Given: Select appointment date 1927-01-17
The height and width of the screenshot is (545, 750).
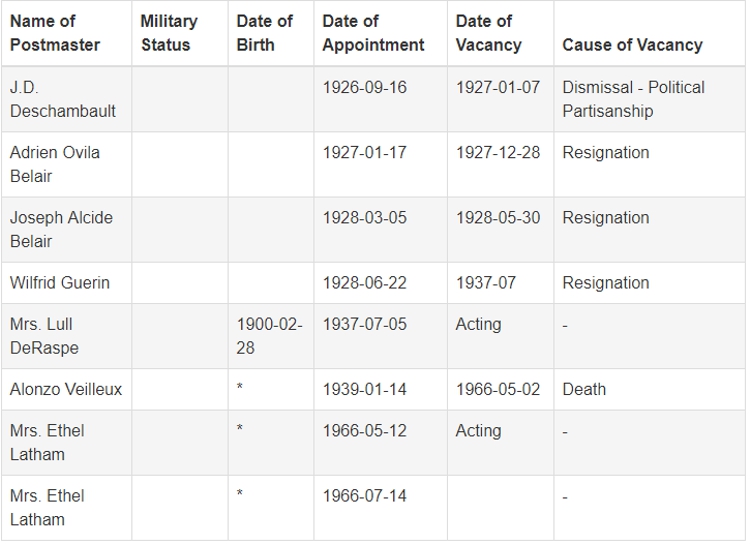Looking at the screenshot, I should [364, 153].
